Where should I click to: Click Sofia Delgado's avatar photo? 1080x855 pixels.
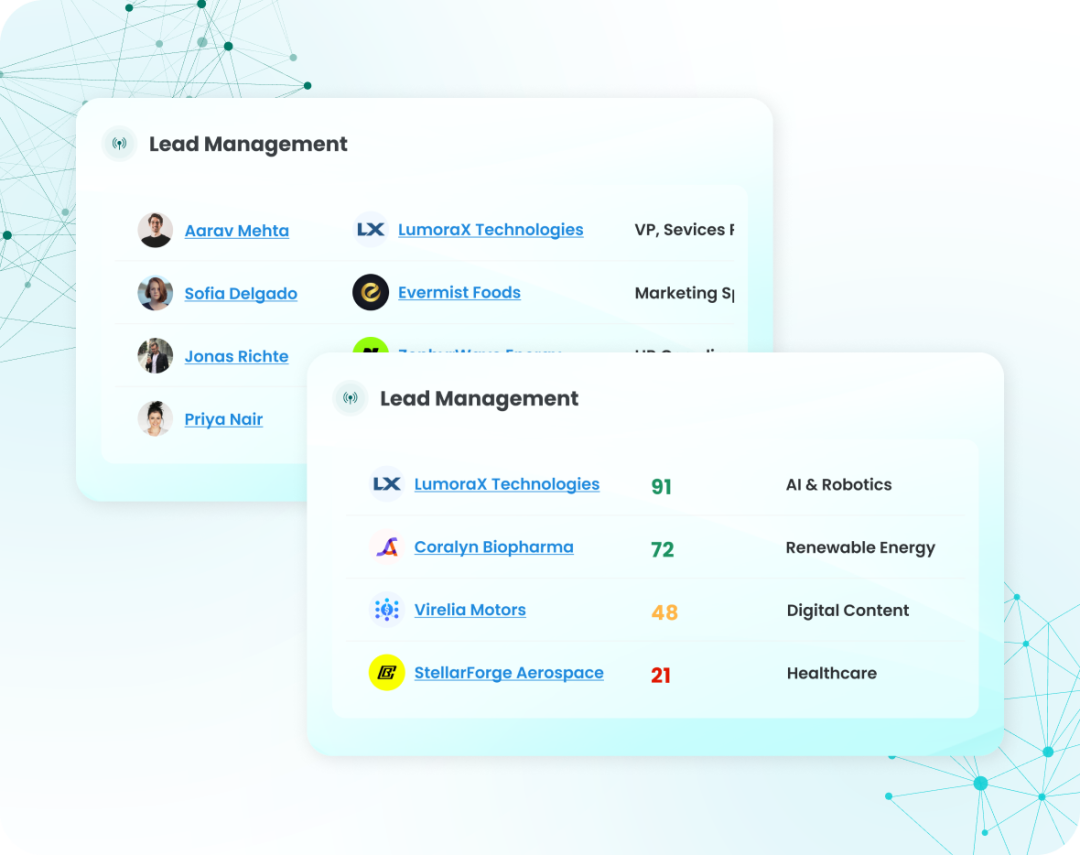[x=155, y=293]
